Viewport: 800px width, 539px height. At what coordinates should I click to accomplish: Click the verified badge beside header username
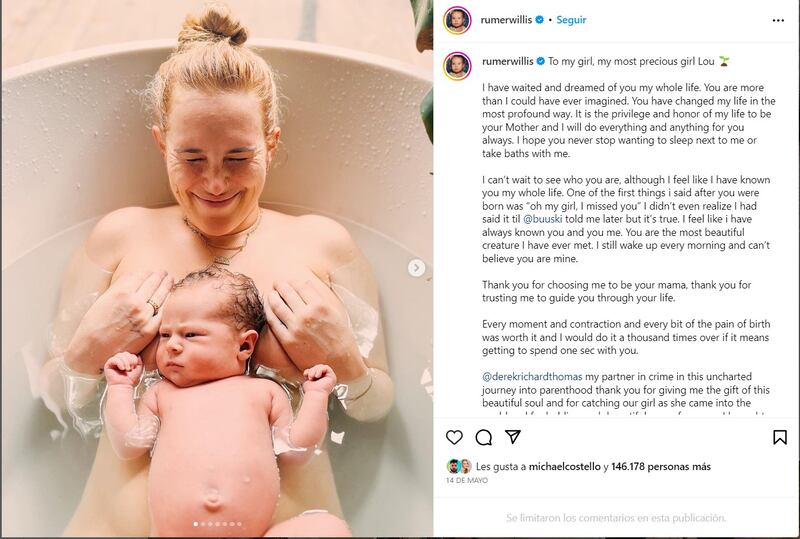pos(539,20)
